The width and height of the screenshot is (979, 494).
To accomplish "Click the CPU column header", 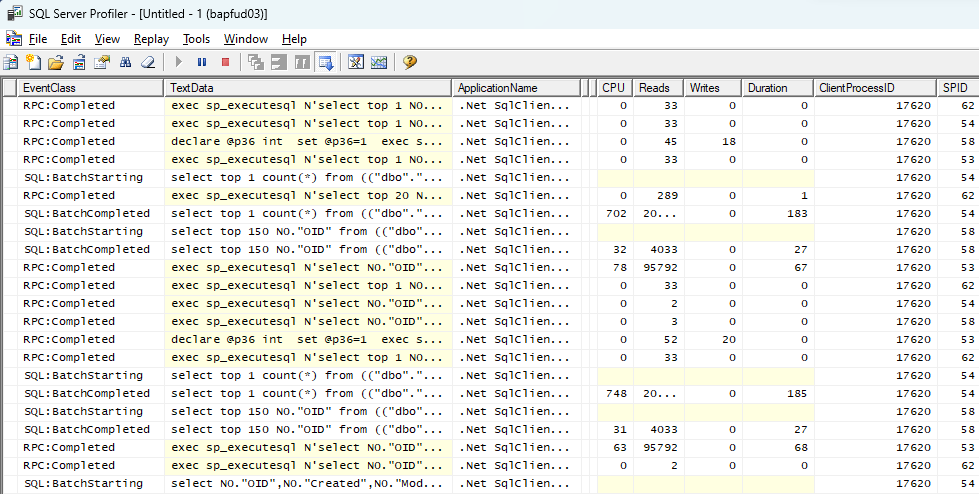I will click(x=614, y=88).
